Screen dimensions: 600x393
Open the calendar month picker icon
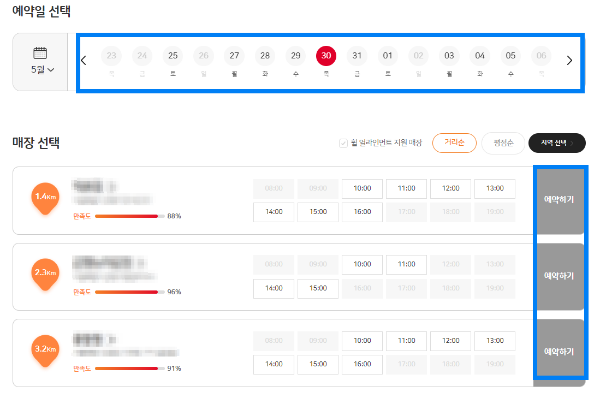(x=40, y=53)
